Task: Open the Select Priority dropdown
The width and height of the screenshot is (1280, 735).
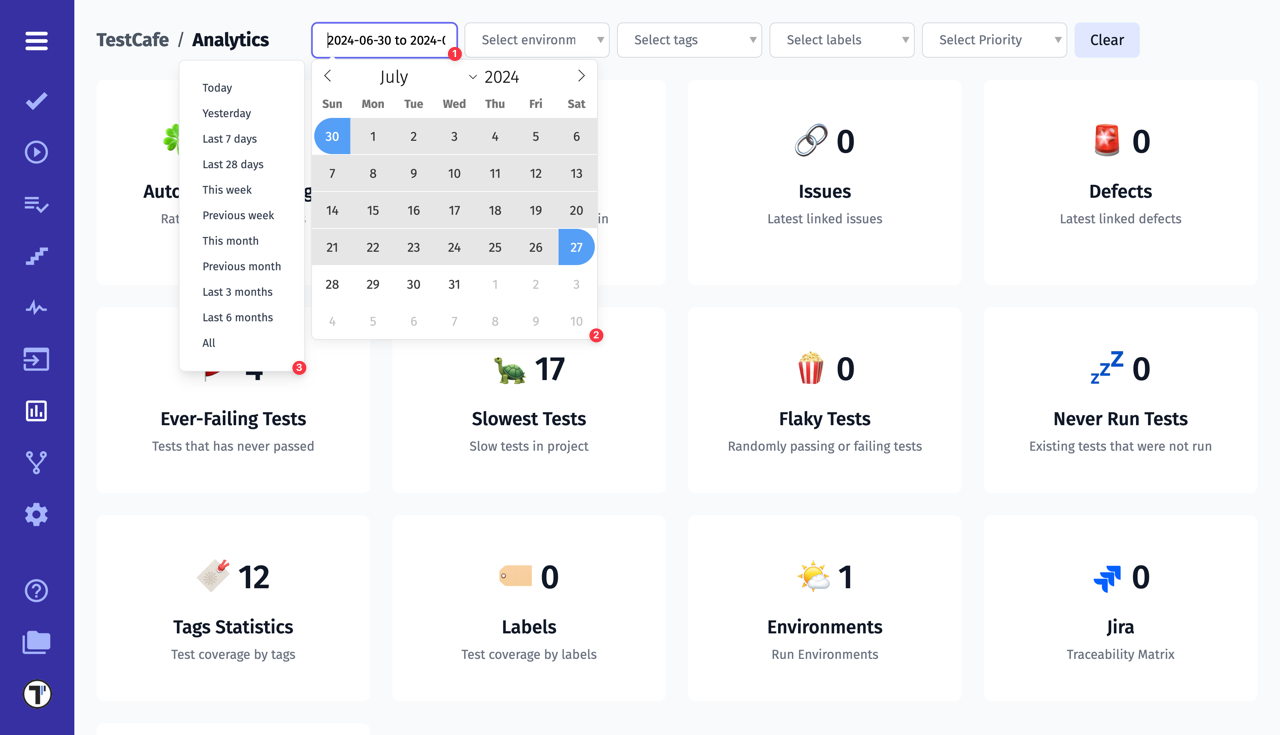Action: [994, 40]
